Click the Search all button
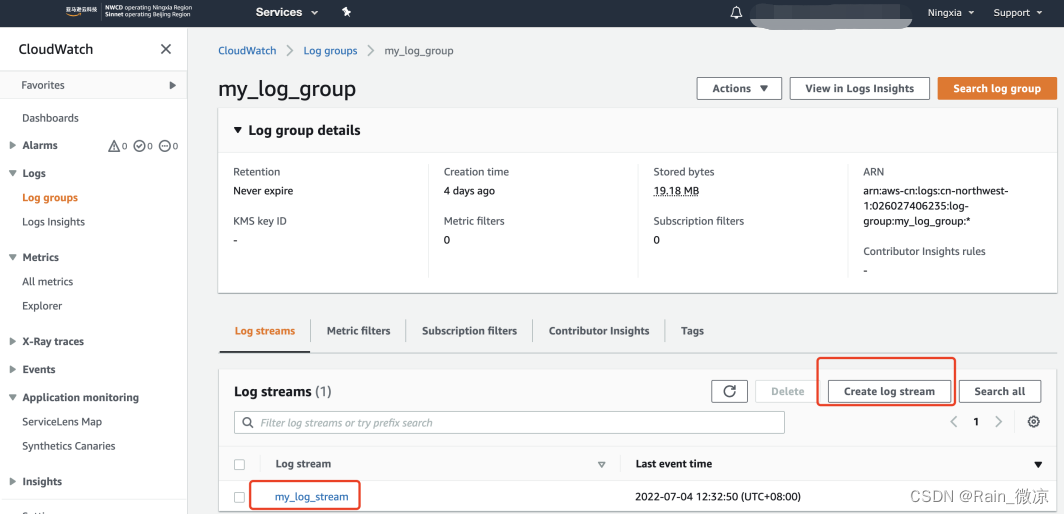This screenshot has width=1064, height=514. point(1000,391)
